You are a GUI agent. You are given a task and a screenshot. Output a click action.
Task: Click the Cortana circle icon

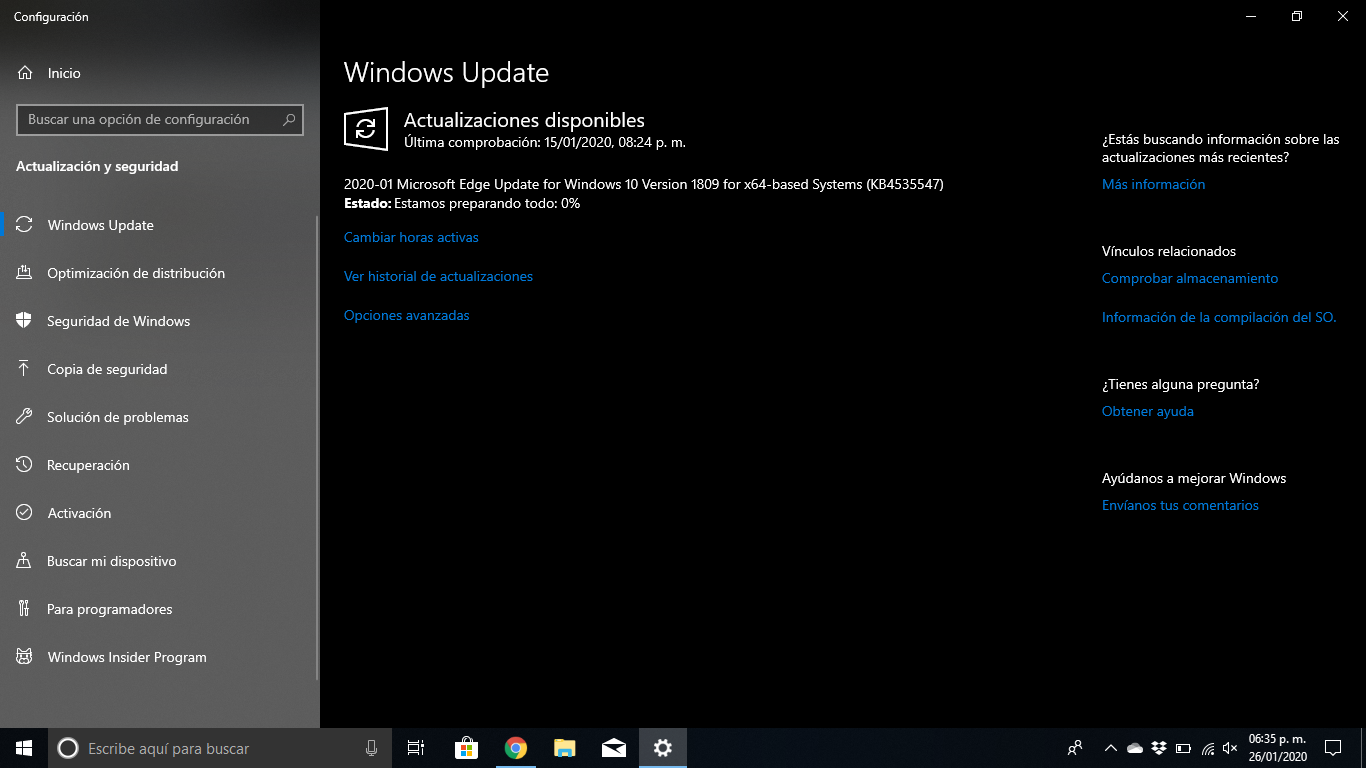pos(67,748)
